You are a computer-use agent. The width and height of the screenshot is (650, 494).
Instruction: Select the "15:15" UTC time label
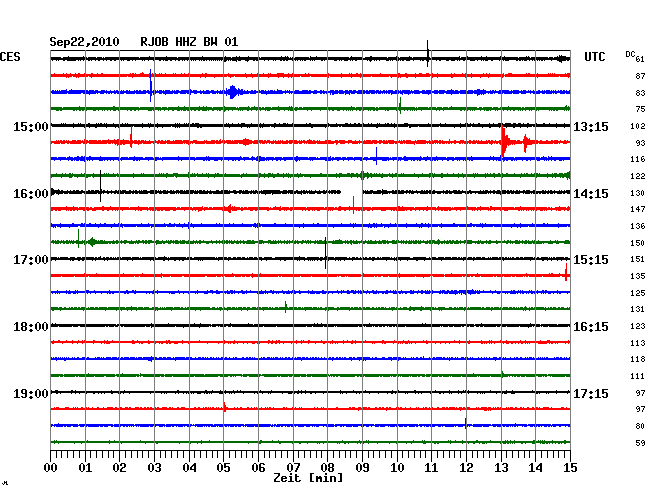[x=591, y=260]
